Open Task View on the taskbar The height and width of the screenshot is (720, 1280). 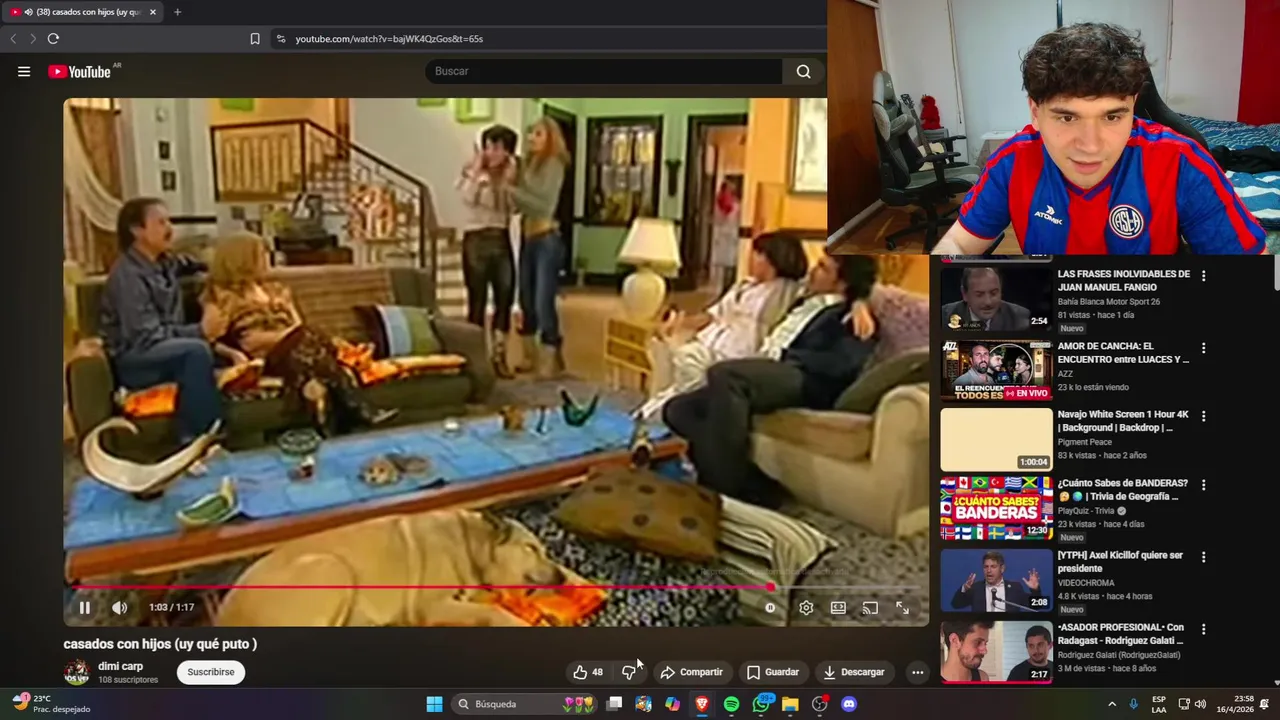tap(614, 704)
